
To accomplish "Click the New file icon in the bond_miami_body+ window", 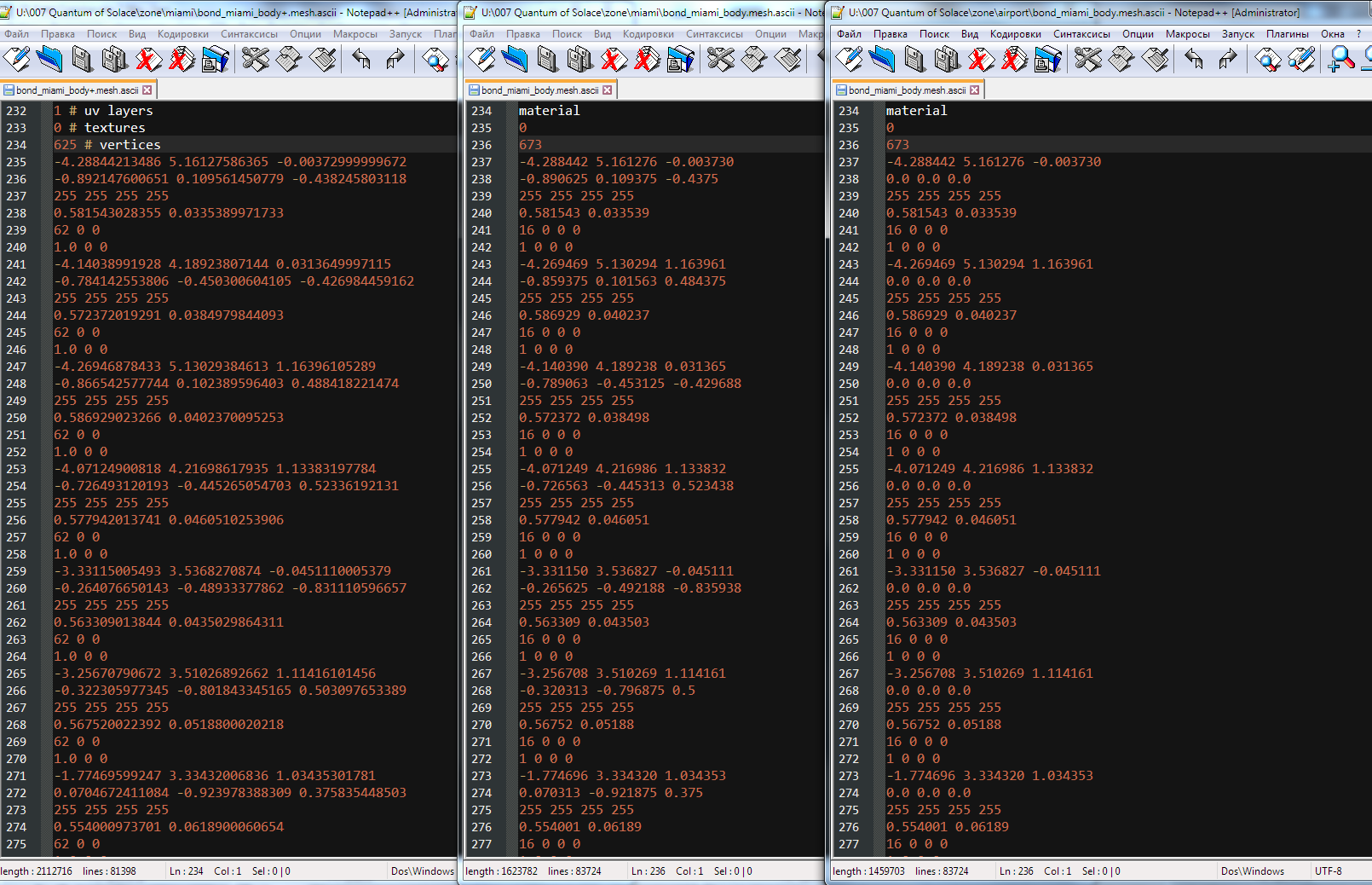I will tap(17, 59).
